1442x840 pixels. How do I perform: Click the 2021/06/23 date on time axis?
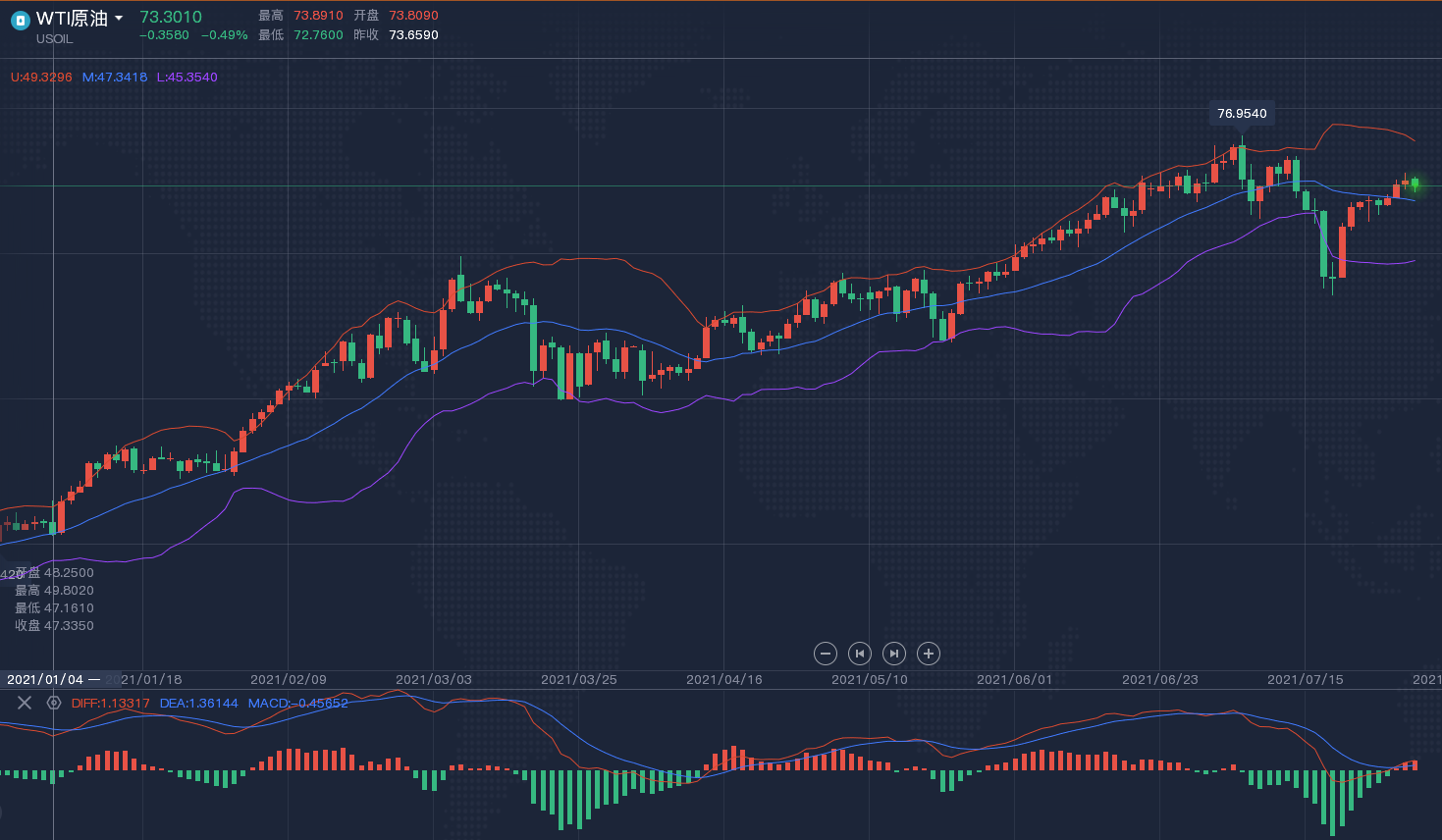click(x=1159, y=679)
